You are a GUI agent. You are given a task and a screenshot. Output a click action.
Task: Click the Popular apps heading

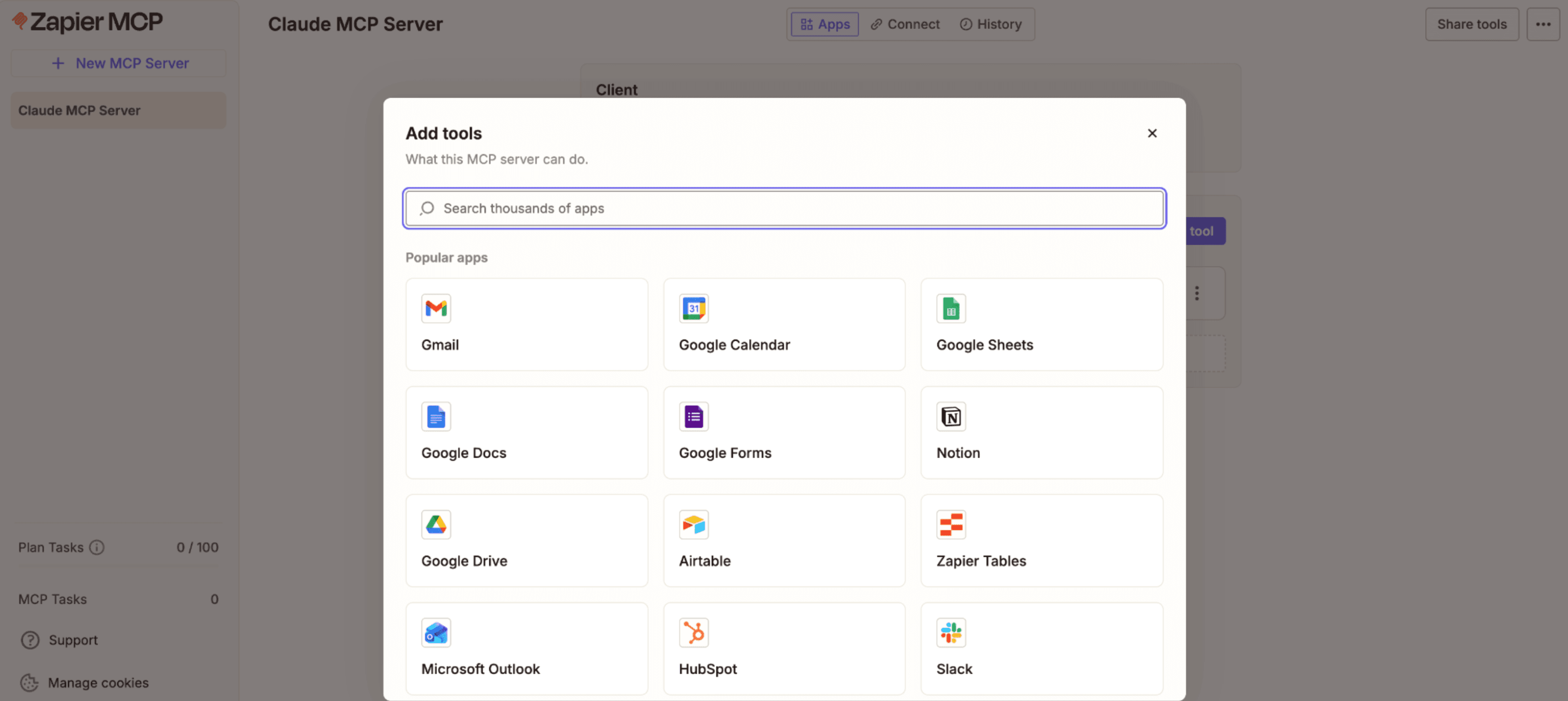[446, 258]
